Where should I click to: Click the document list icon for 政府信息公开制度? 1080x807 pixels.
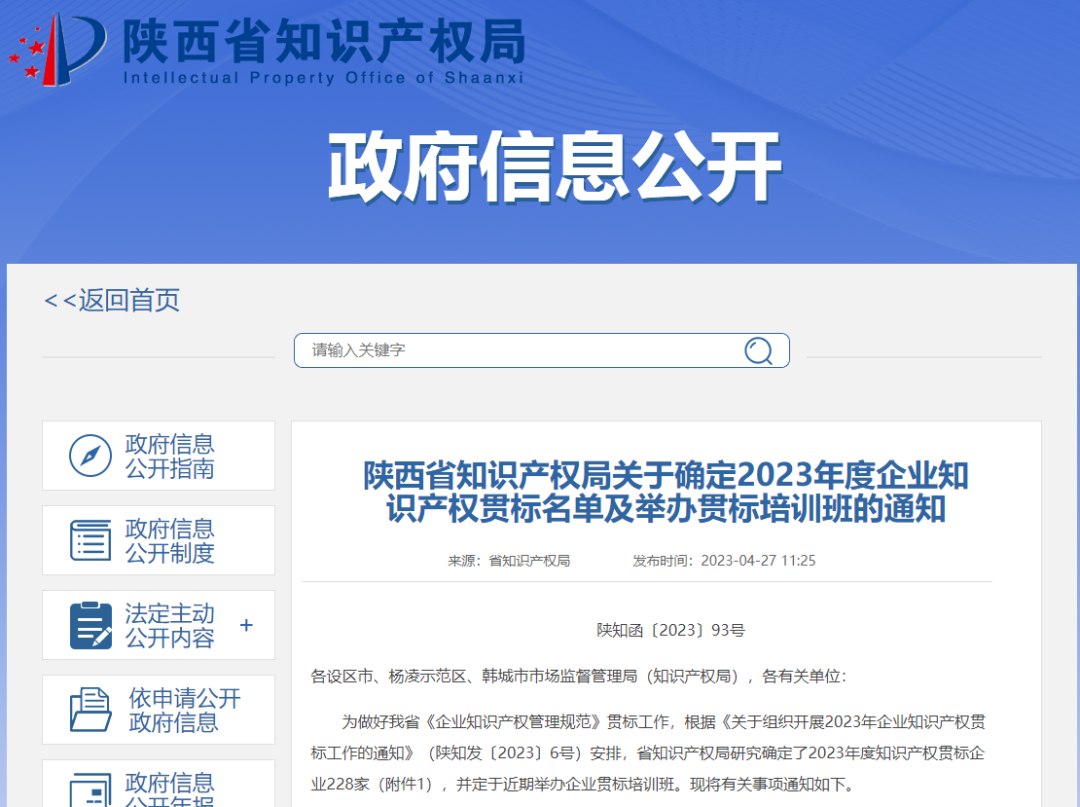tap(90, 540)
